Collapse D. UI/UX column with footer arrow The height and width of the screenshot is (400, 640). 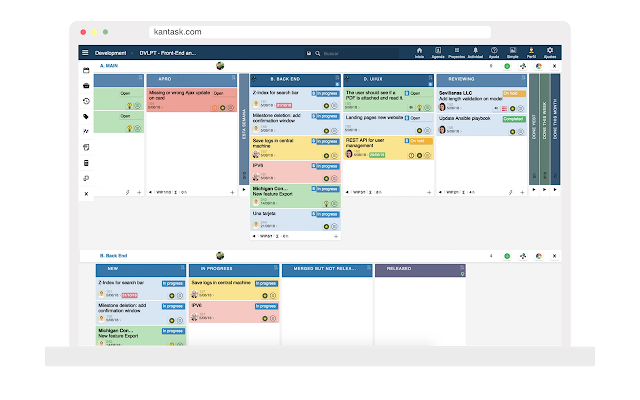347,192
